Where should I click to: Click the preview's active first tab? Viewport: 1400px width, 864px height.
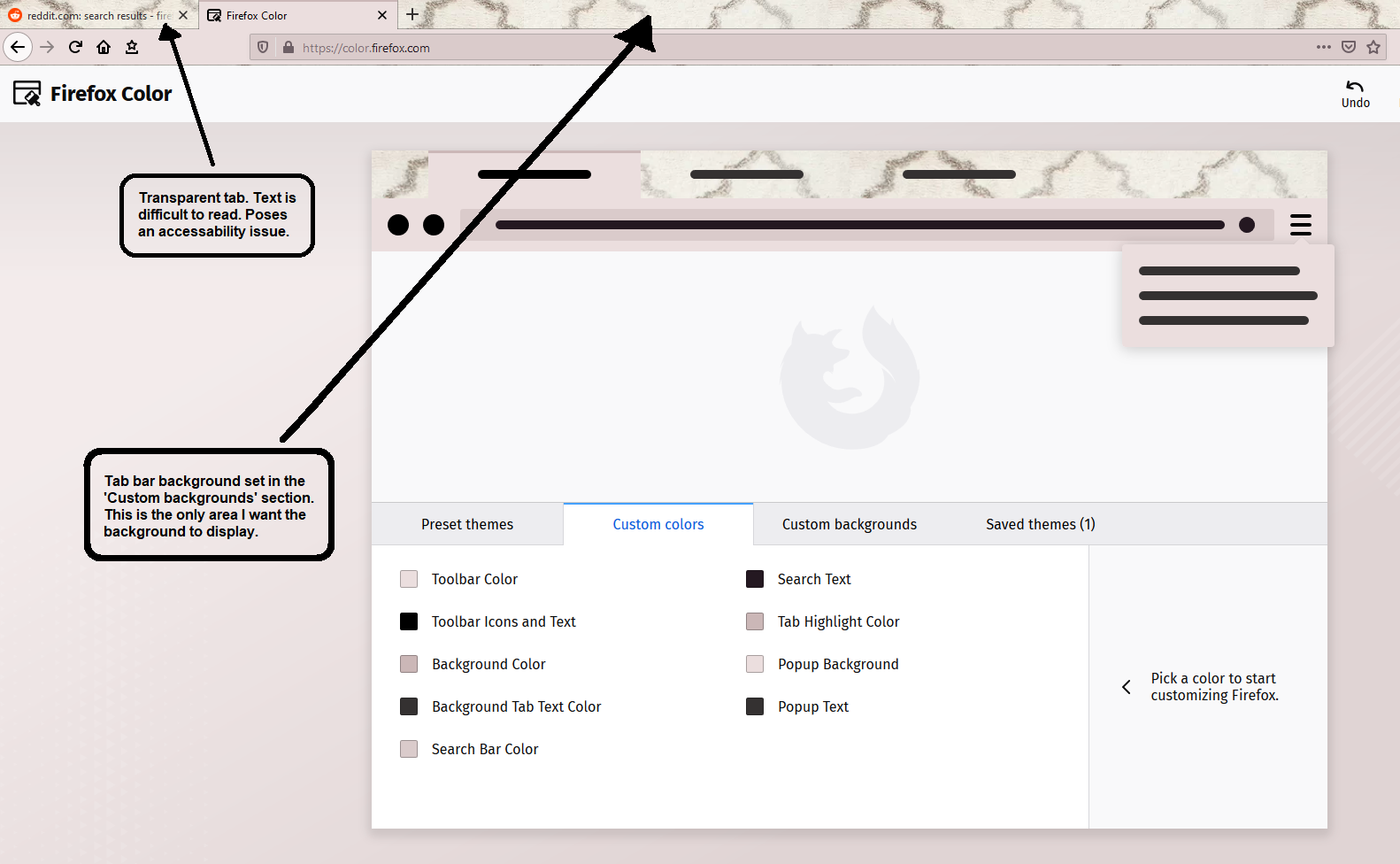pyautogui.click(x=535, y=174)
